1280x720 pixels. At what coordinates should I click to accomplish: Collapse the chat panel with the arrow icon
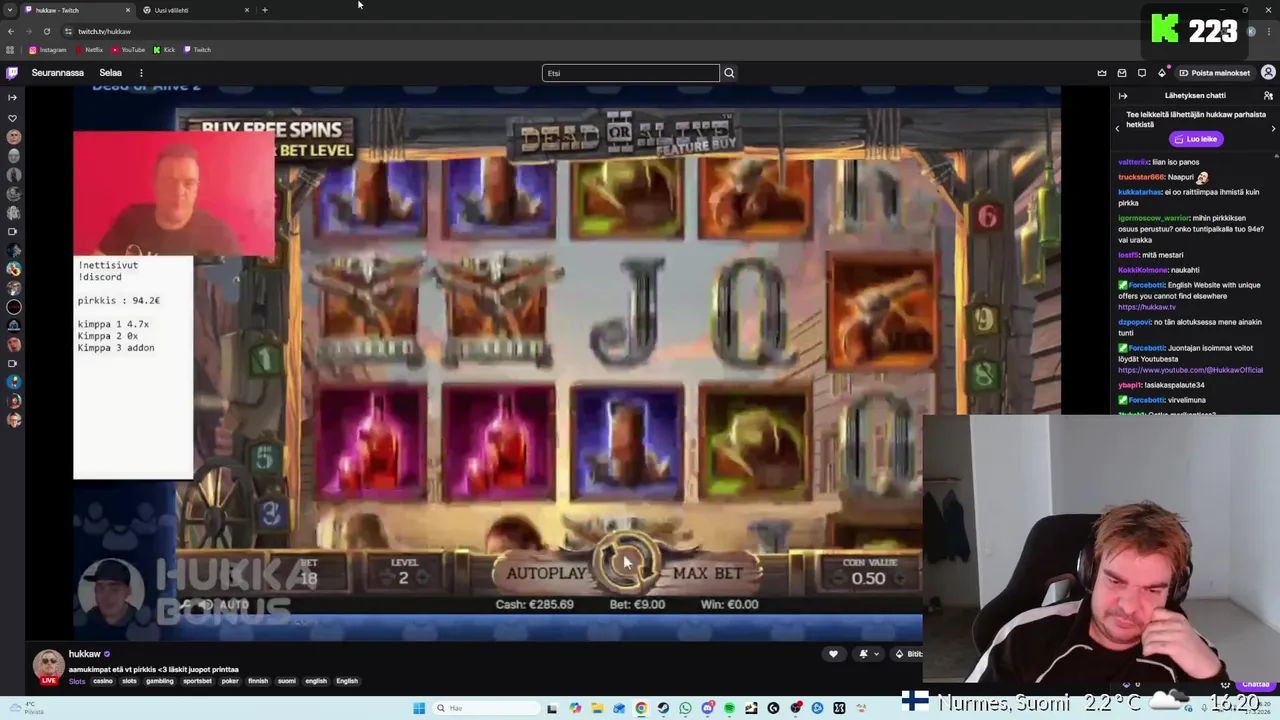tap(1122, 96)
